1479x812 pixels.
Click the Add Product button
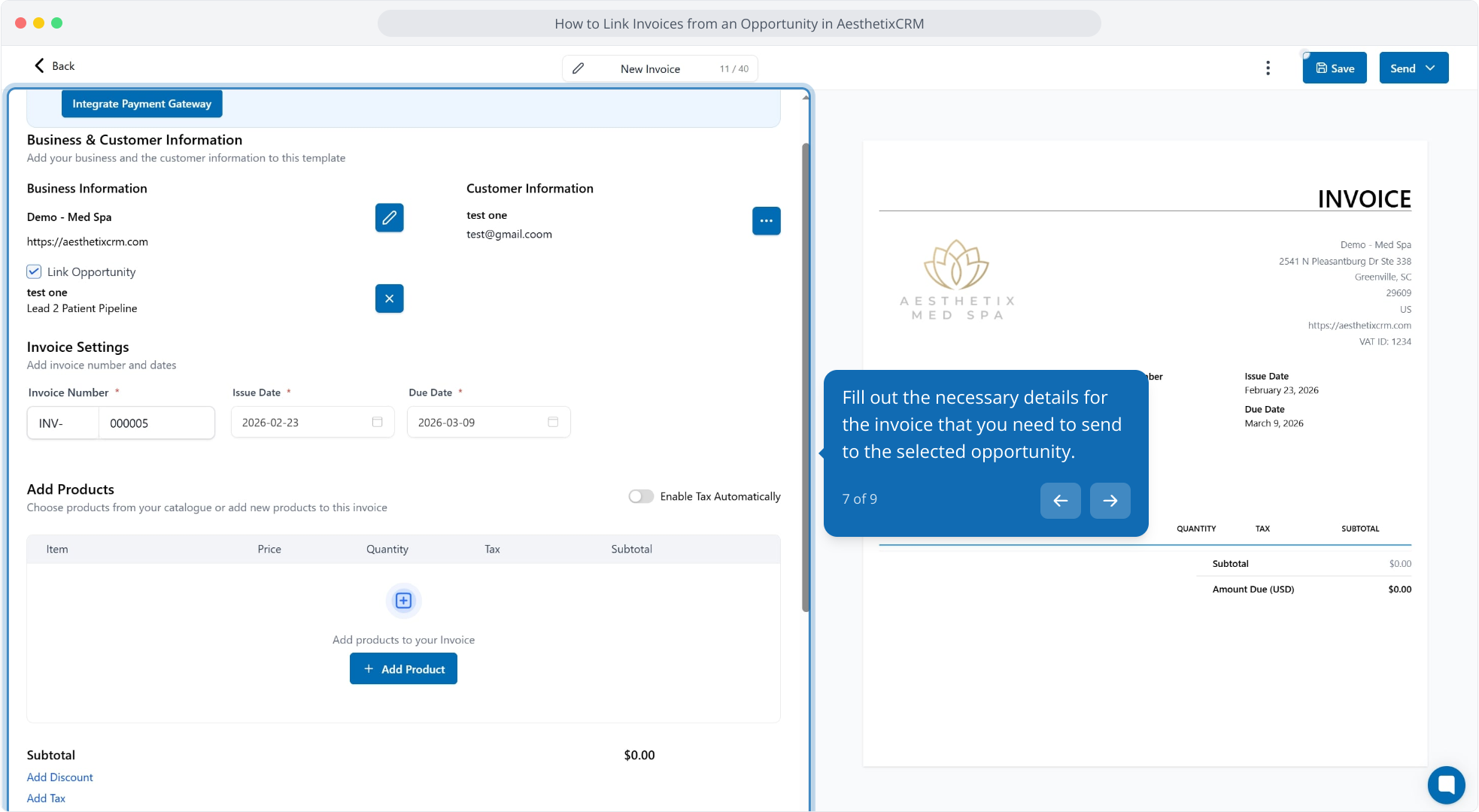(x=403, y=669)
